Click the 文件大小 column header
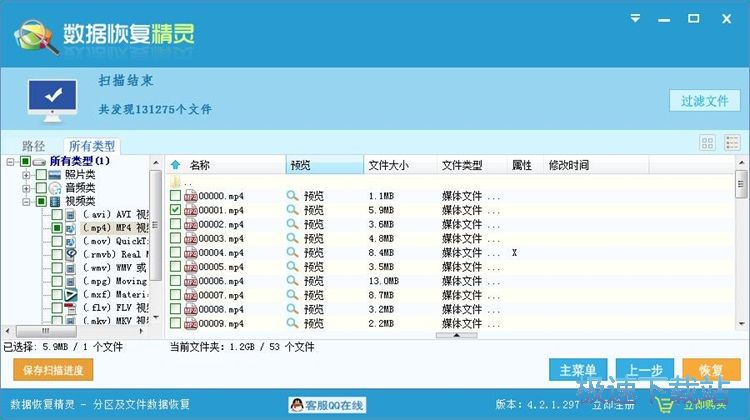Viewport: 750px width, 420px height. [390, 165]
